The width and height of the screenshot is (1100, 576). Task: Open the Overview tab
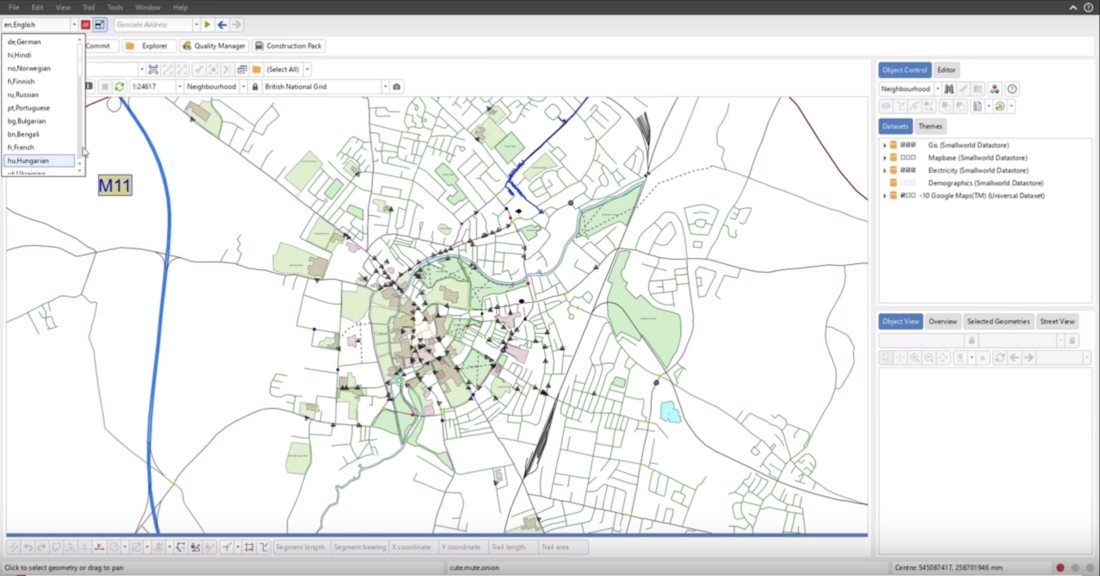point(942,321)
